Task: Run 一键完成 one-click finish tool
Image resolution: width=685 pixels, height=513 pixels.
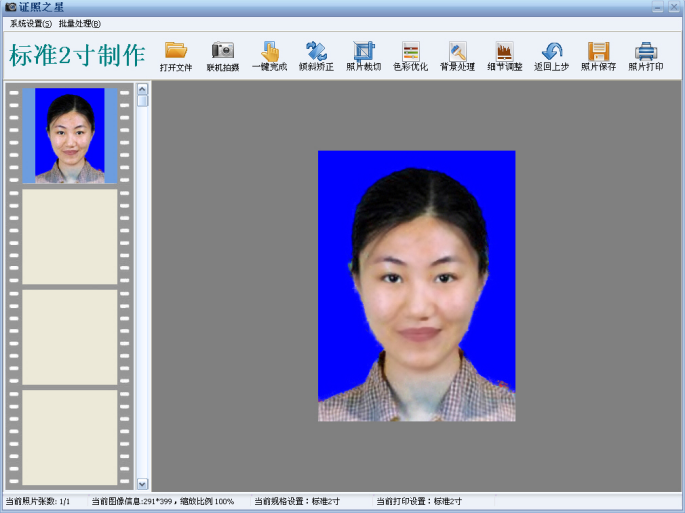Action: click(x=270, y=56)
